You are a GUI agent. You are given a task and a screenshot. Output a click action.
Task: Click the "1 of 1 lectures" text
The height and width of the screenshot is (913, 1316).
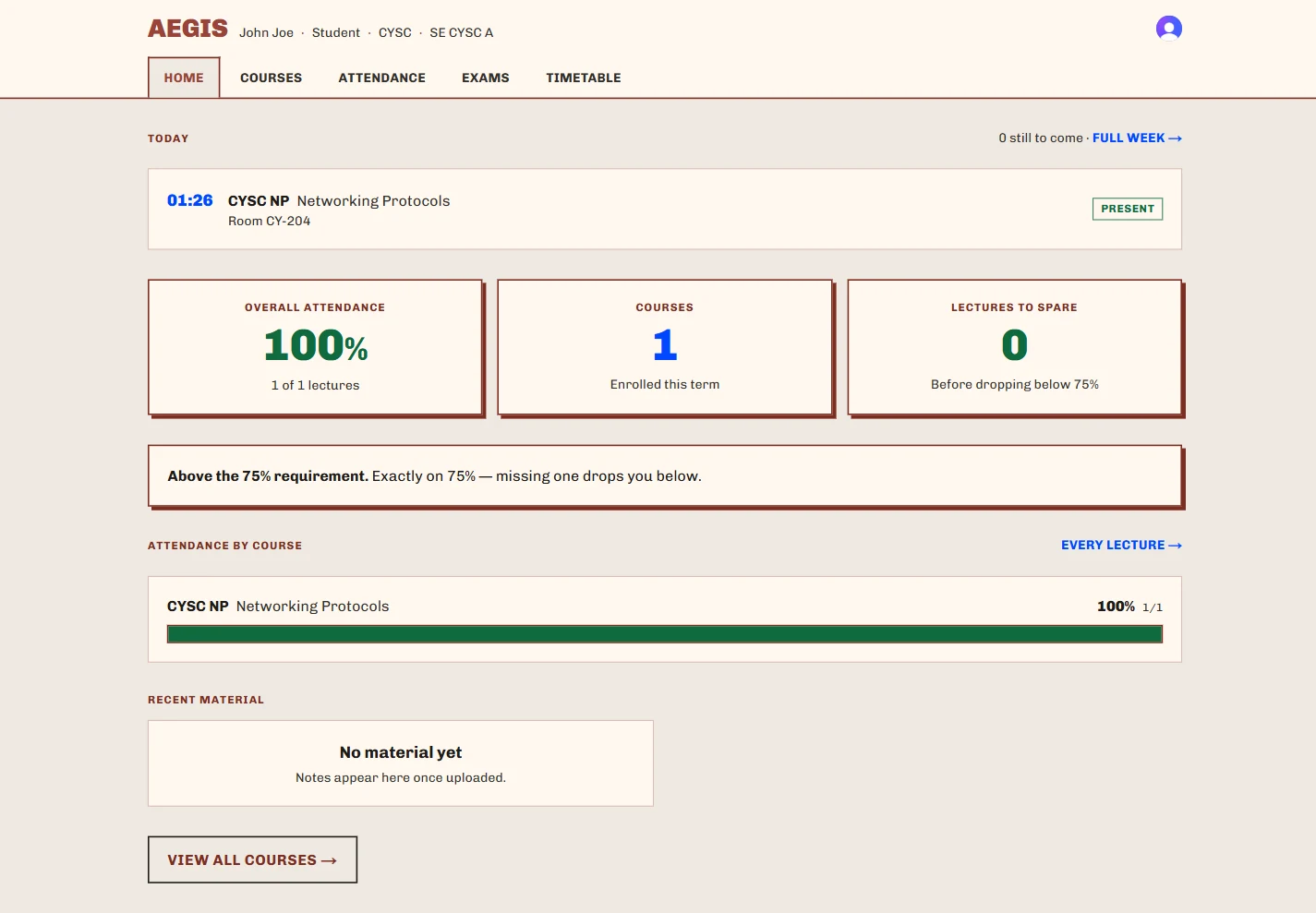point(315,385)
